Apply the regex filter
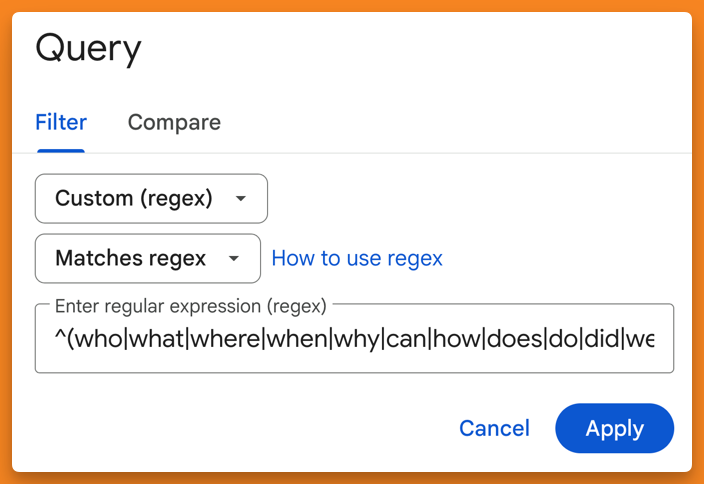Image resolution: width=704 pixels, height=484 pixels. point(614,428)
